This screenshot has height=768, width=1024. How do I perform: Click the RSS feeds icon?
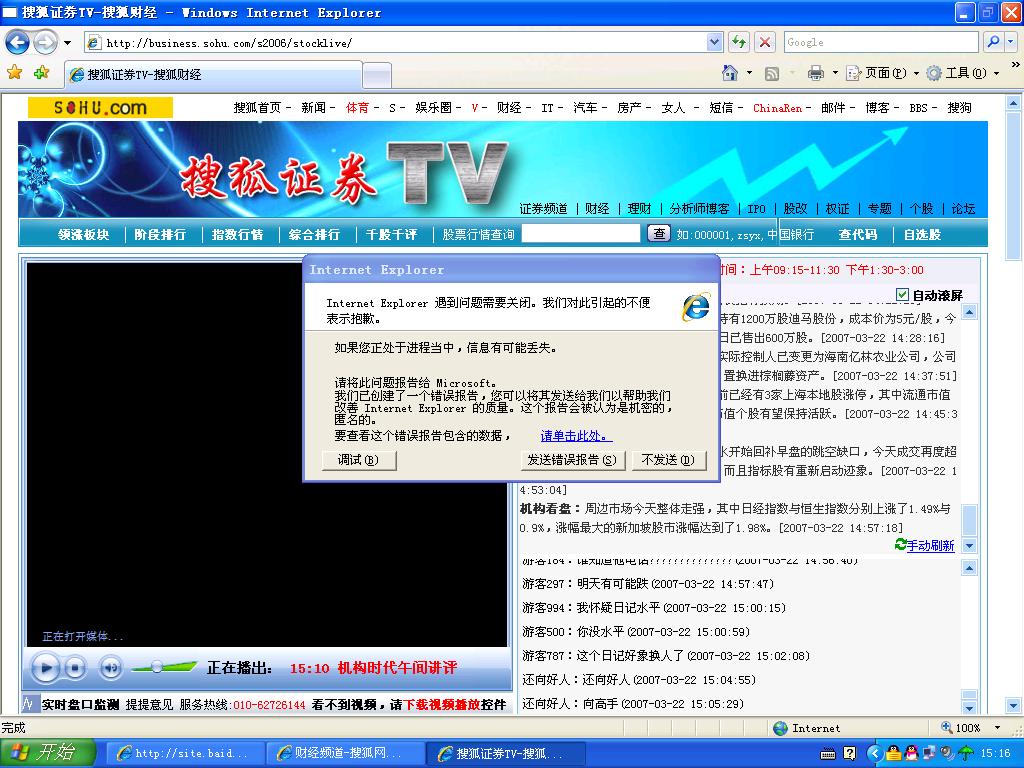pos(772,74)
